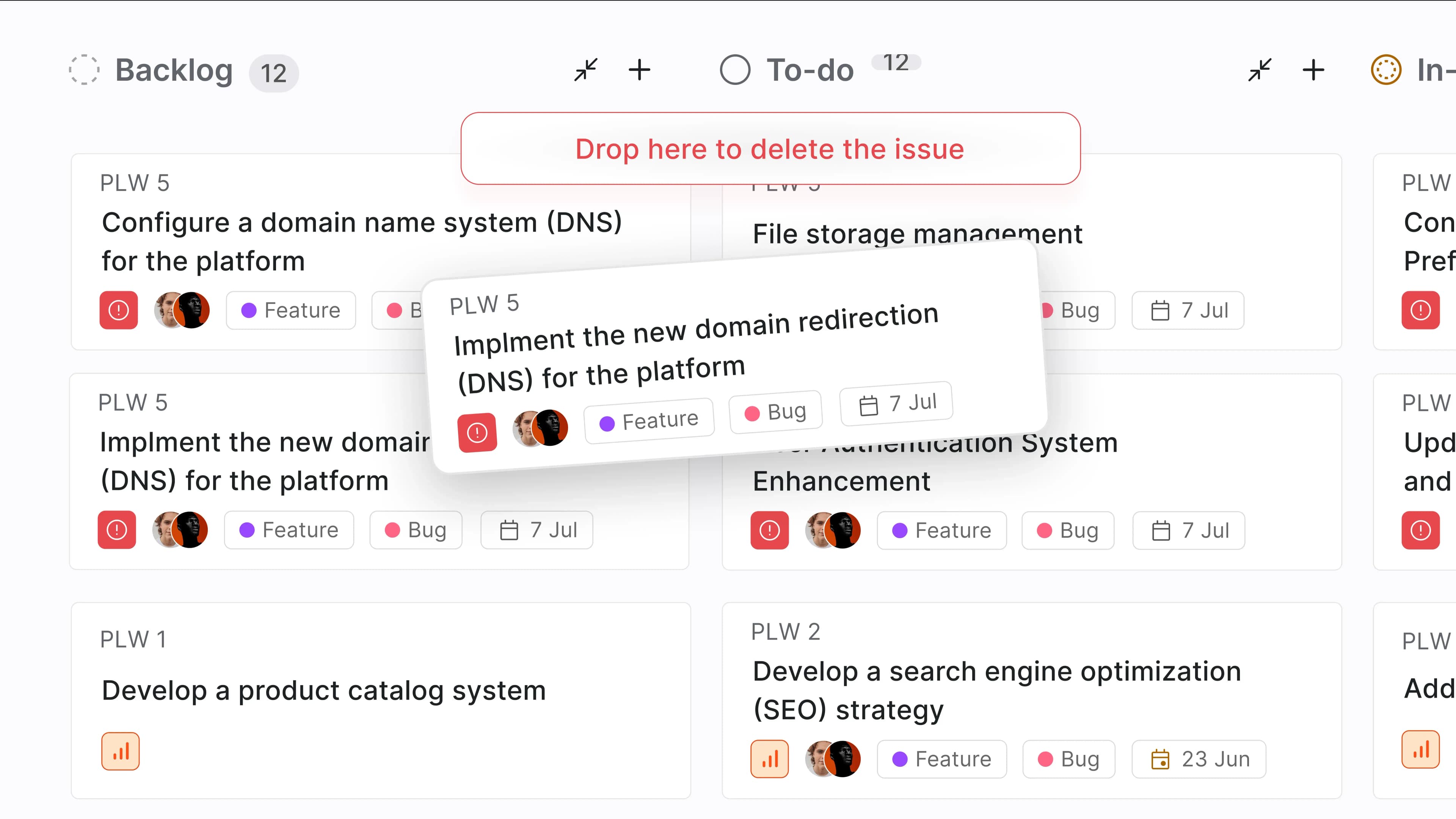The width and height of the screenshot is (1456, 819).
Task: Click the Backlog dashed circle status icon
Action: pyautogui.click(x=84, y=70)
